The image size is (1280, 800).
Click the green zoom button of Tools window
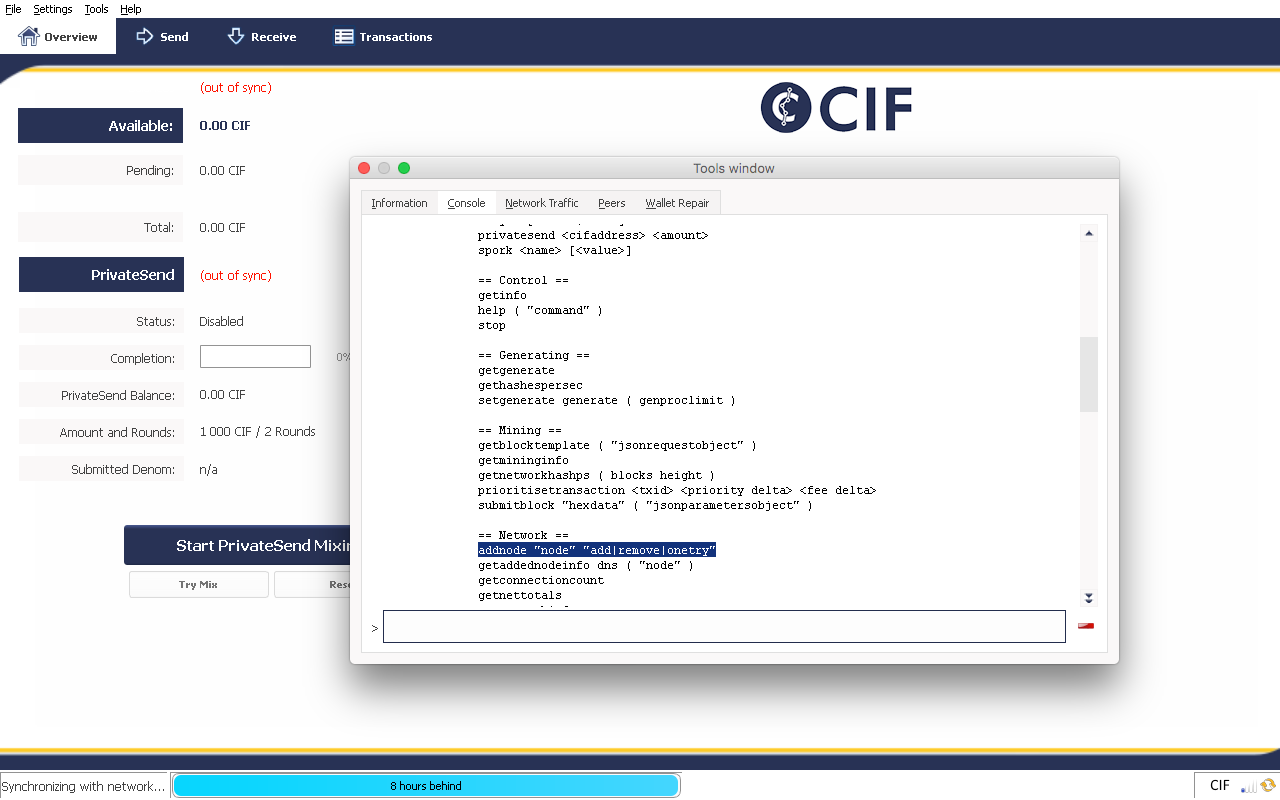(404, 168)
